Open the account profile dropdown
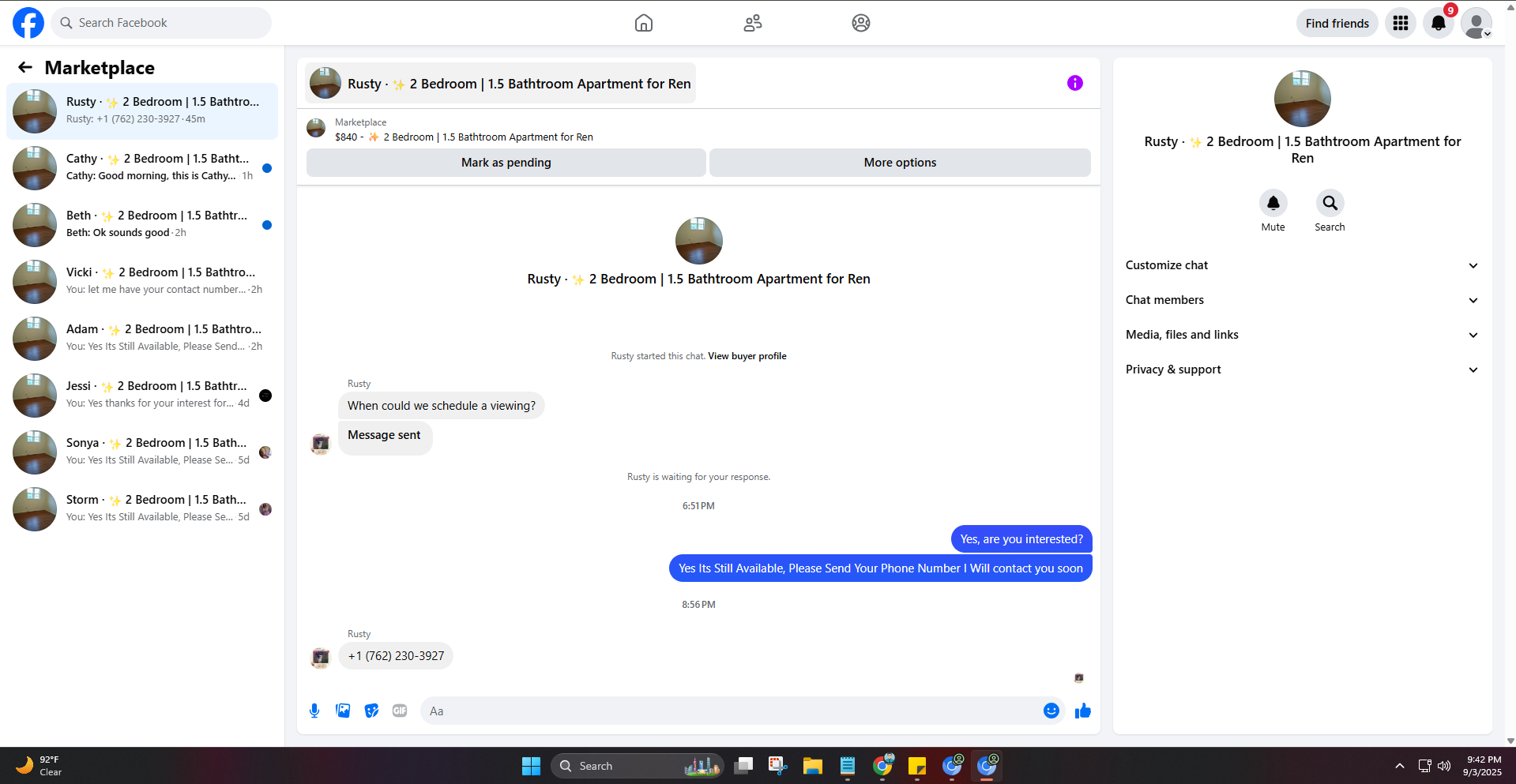The width and height of the screenshot is (1516, 784). (x=1477, y=23)
